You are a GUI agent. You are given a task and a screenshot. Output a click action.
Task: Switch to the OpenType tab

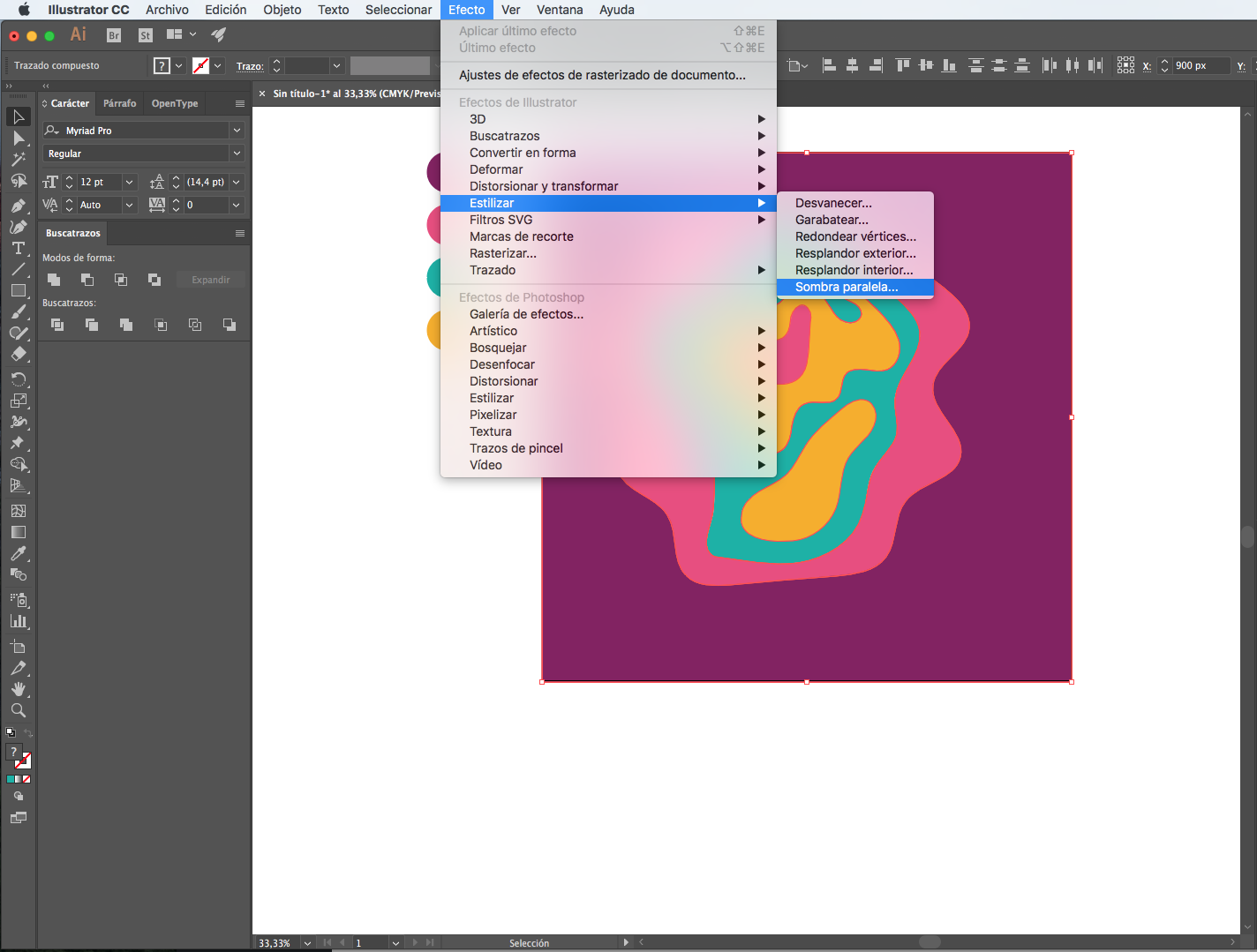pos(175,103)
